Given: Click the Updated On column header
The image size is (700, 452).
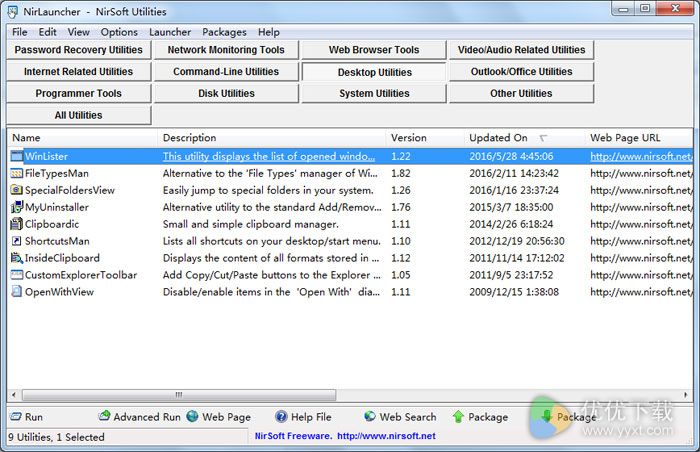Looking at the screenshot, I should pyautogui.click(x=525, y=138).
